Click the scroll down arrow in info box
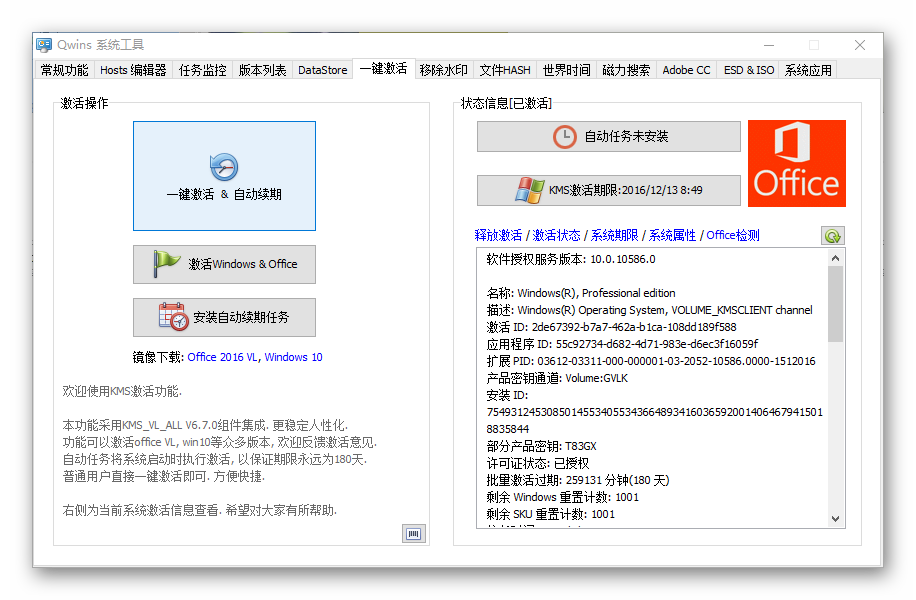916x600 pixels. tap(836, 519)
